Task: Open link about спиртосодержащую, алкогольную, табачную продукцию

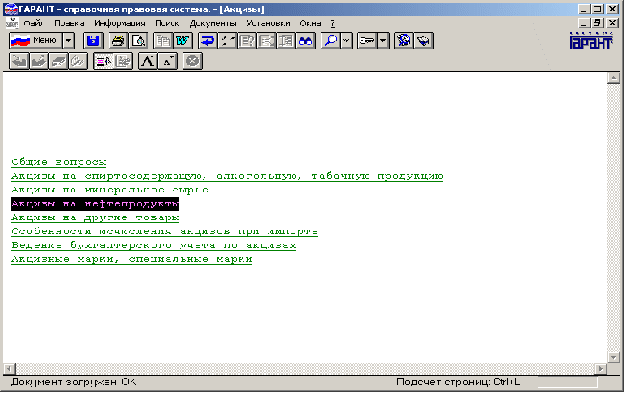Action: tap(227, 176)
